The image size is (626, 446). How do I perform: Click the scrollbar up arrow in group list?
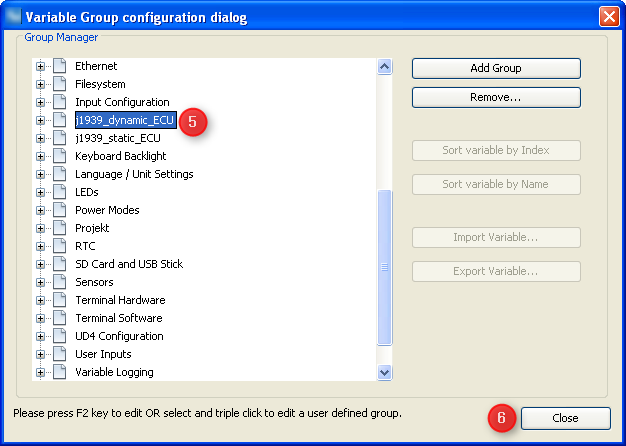coord(385,67)
